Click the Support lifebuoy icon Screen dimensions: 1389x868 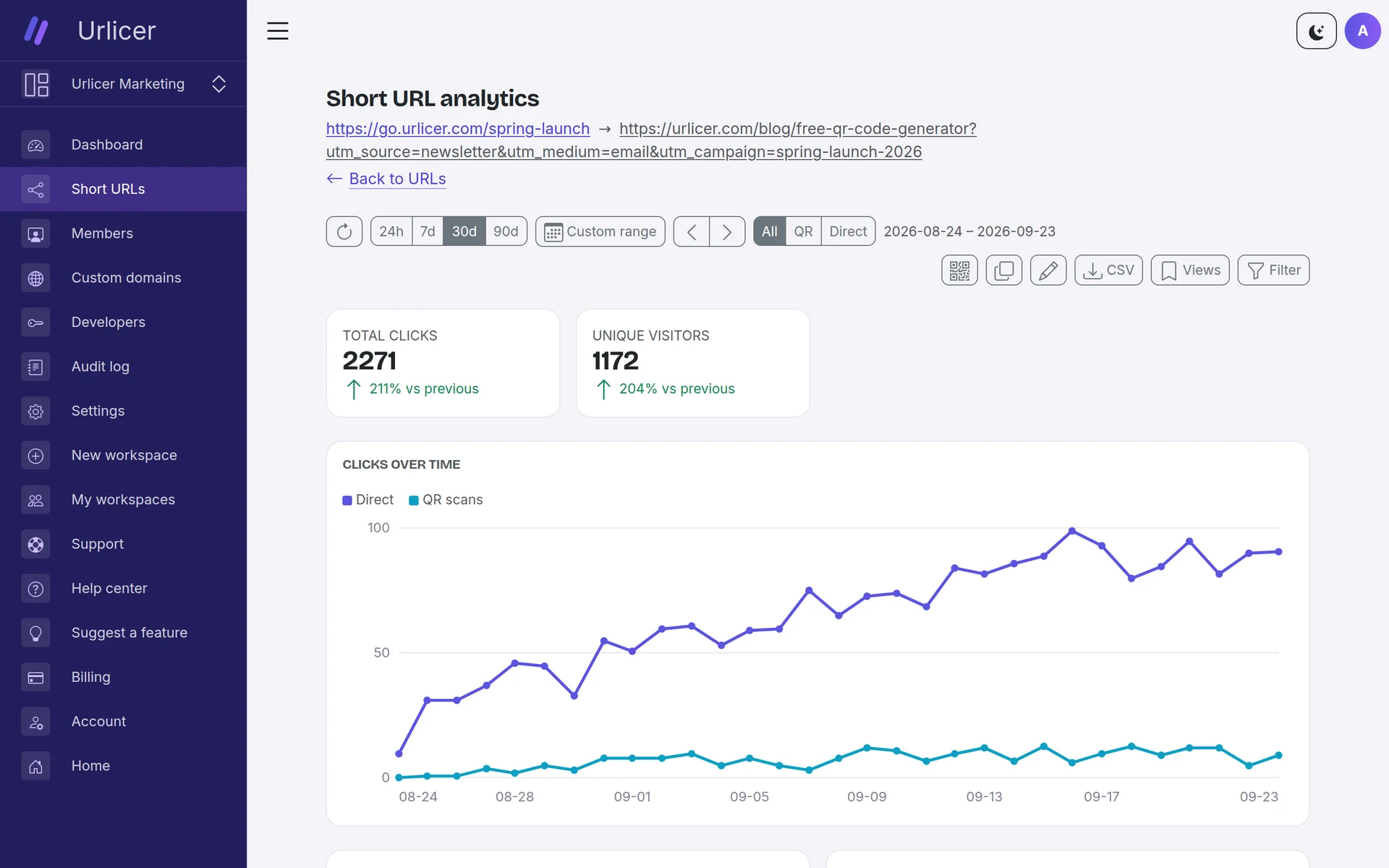(x=35, y=544)
